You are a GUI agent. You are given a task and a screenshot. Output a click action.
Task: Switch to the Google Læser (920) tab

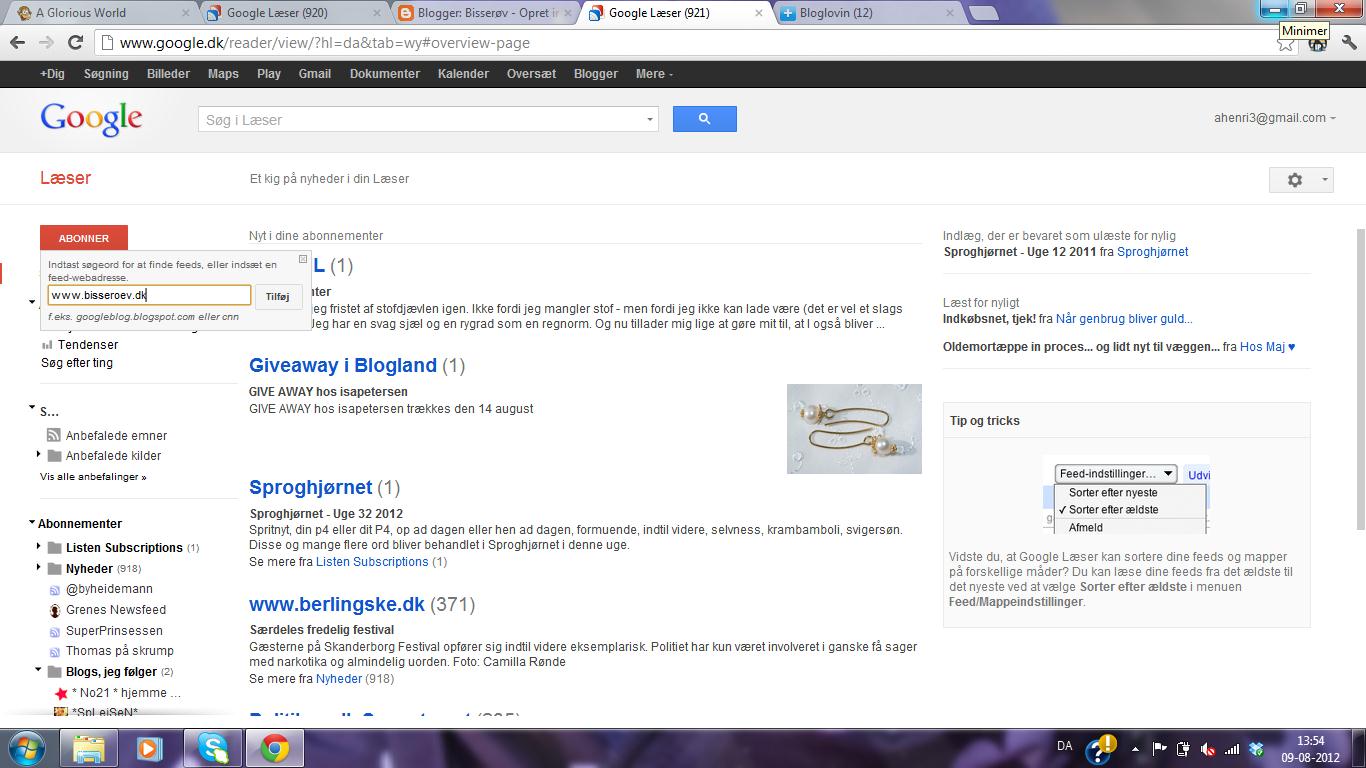click(x=292, y=13)
